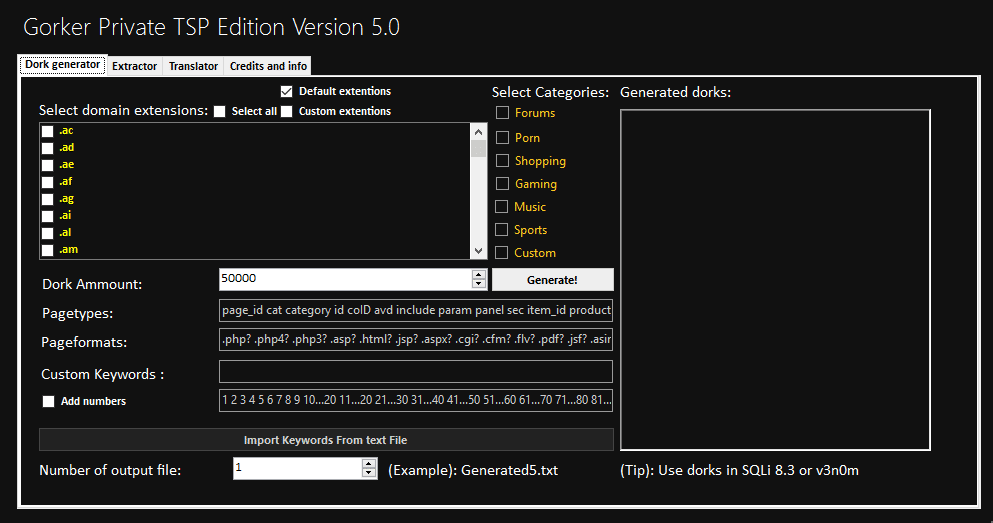This screenshot has height=523, width=993.
Task: Decrease Dork Ammount with down arrow
Action: (479, 284)
